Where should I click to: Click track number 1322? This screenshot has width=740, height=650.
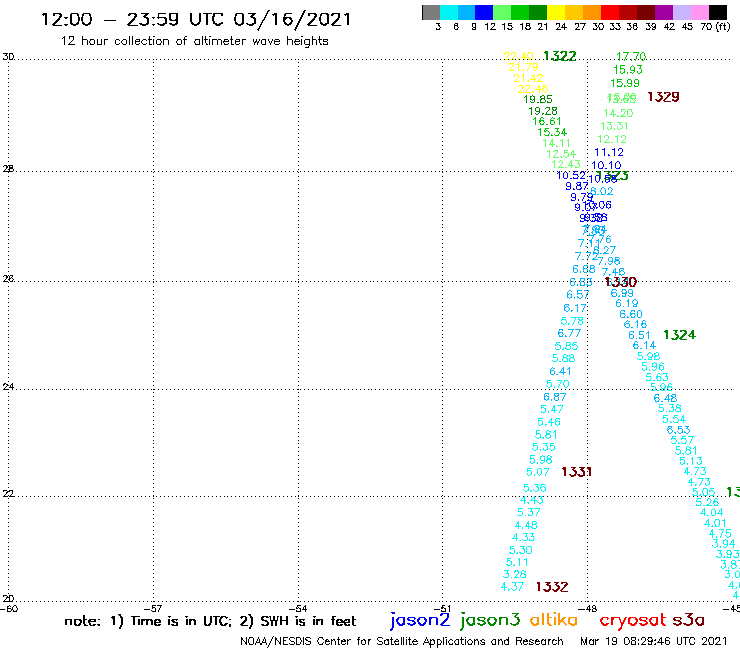click(x=560, y=56)
